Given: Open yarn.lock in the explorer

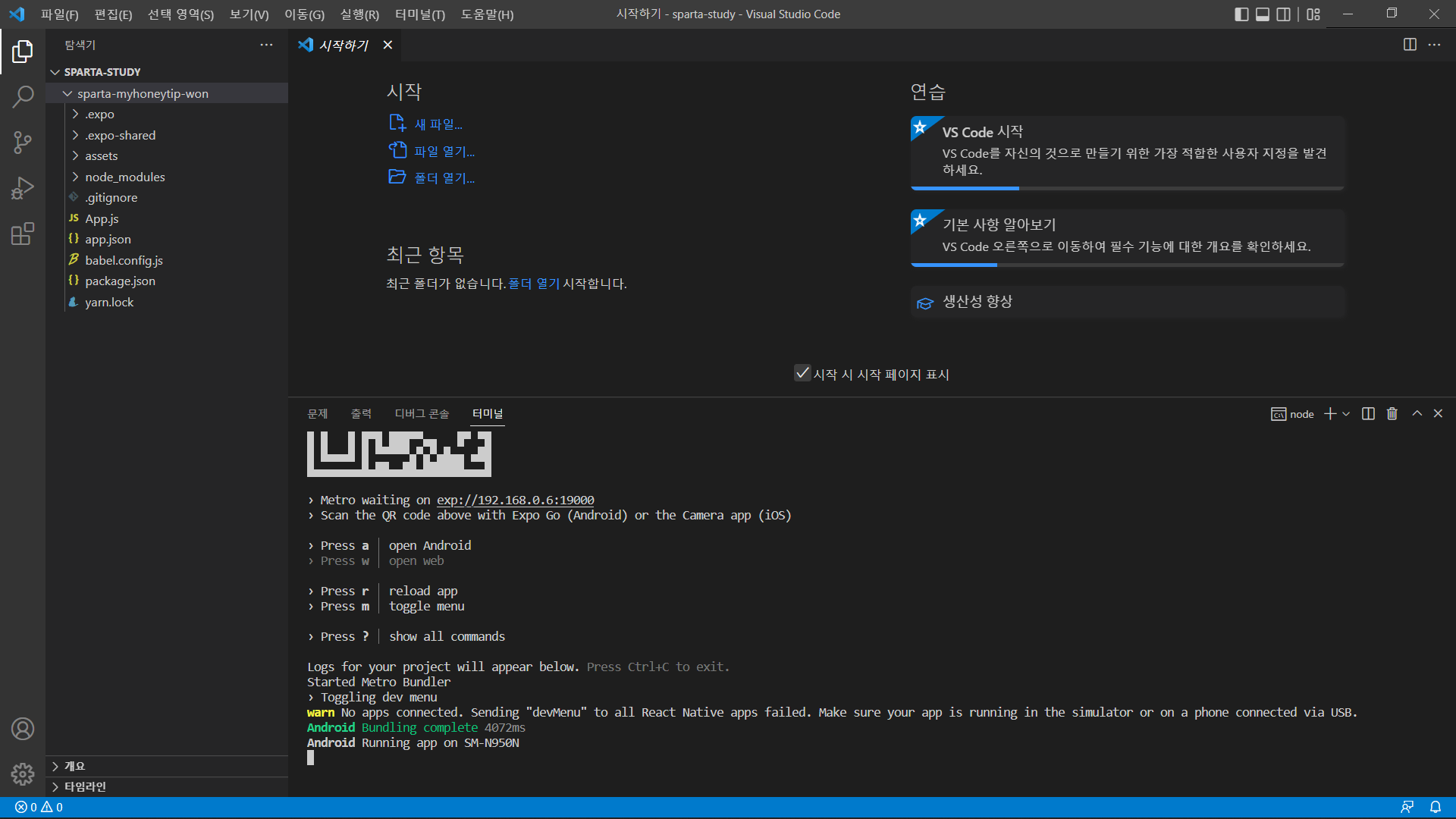Looking at the screenshot, I should click(x=167, y=302).
